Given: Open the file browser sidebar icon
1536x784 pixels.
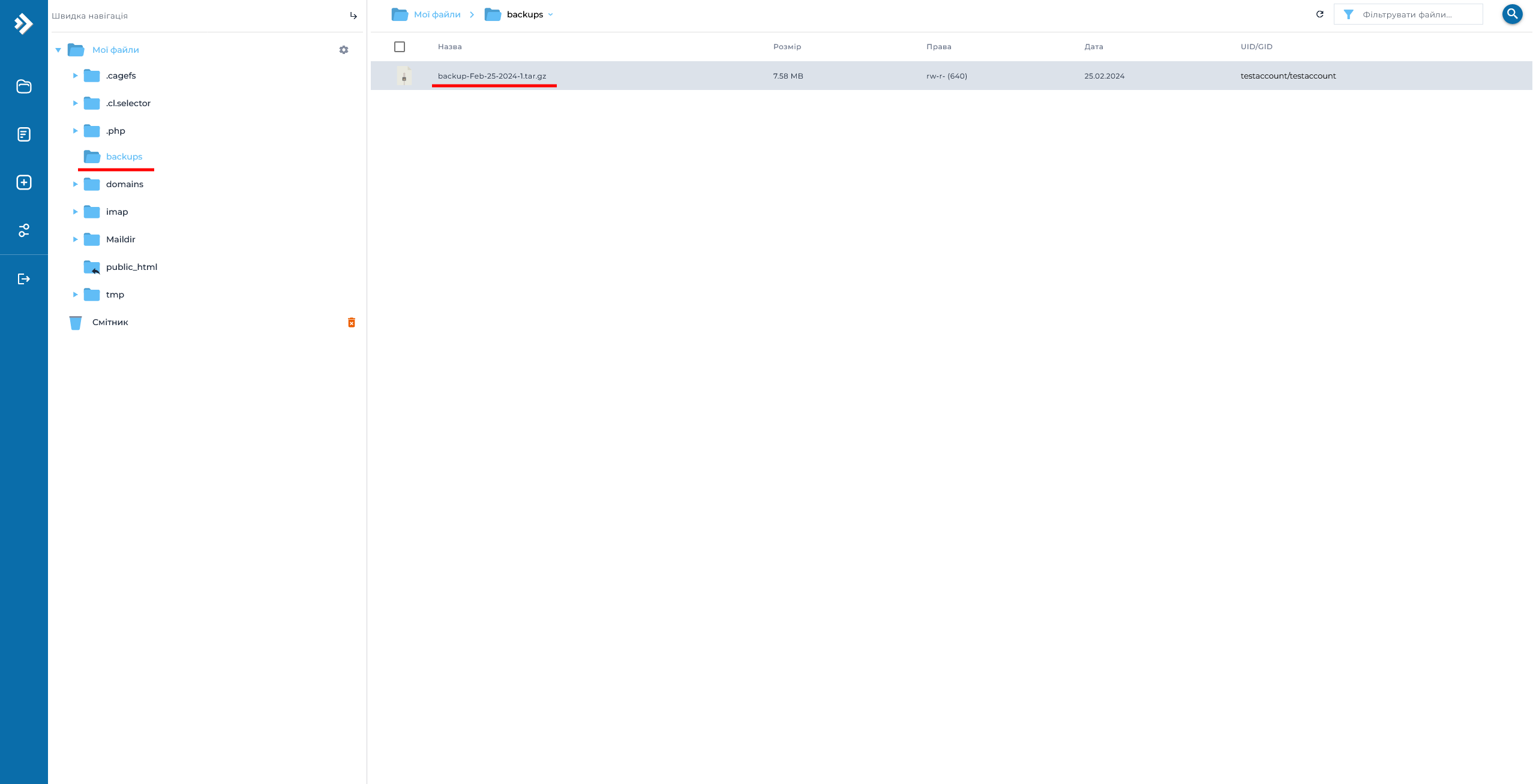Looking at the screenshot, I should tap(23, 86).
